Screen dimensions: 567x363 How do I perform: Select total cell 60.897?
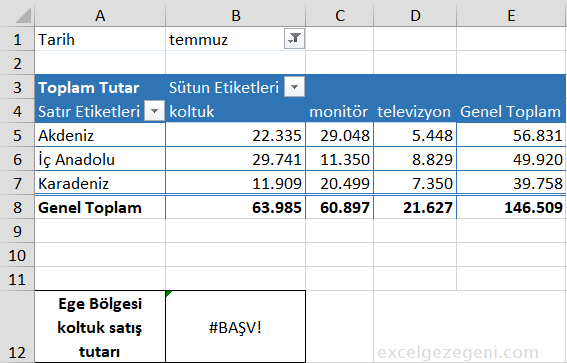(x=340, y=207)
